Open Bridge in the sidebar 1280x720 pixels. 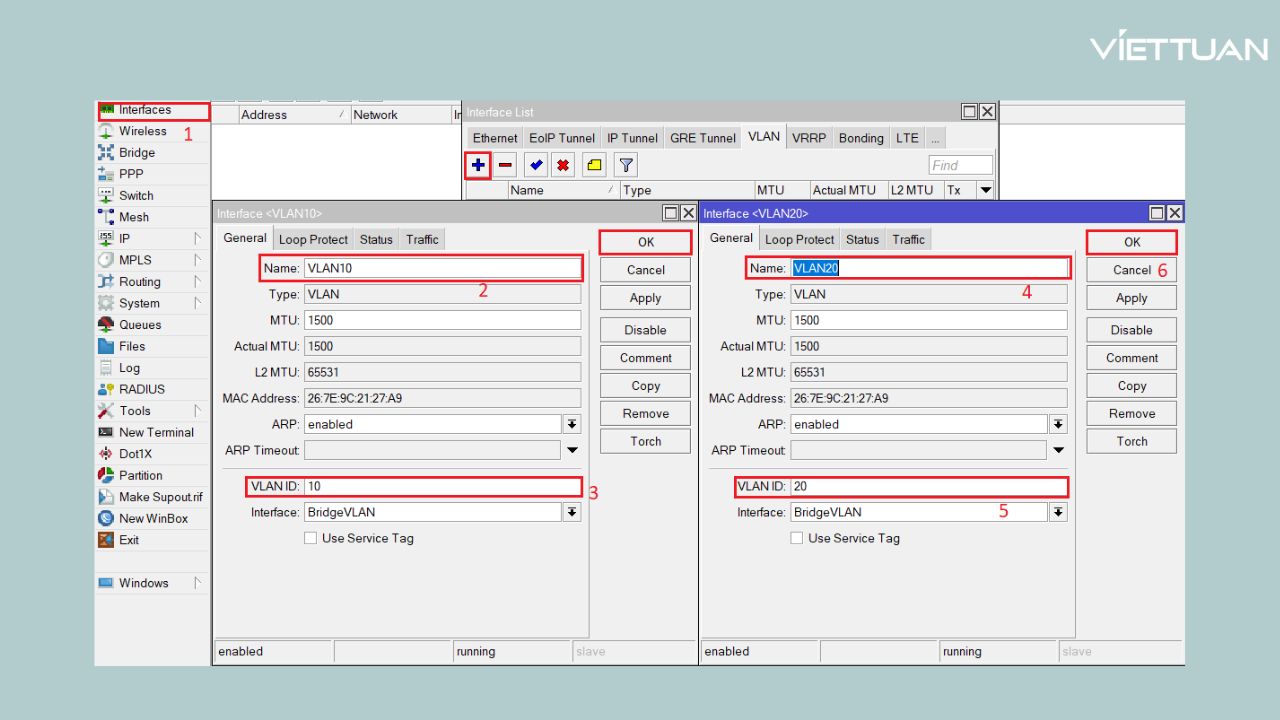(136, 153)
